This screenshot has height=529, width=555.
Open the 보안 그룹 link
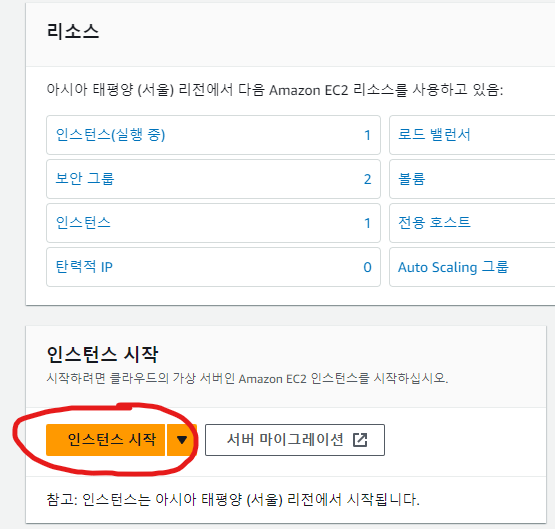[x=85, y=179]
